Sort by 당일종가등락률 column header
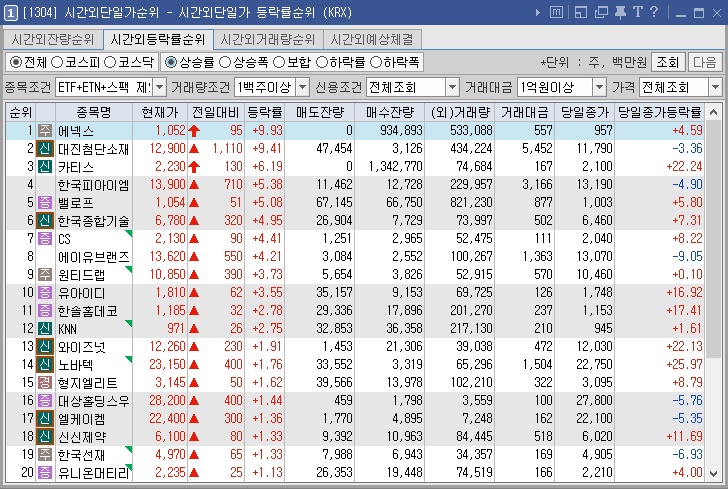 pos(659,112)
